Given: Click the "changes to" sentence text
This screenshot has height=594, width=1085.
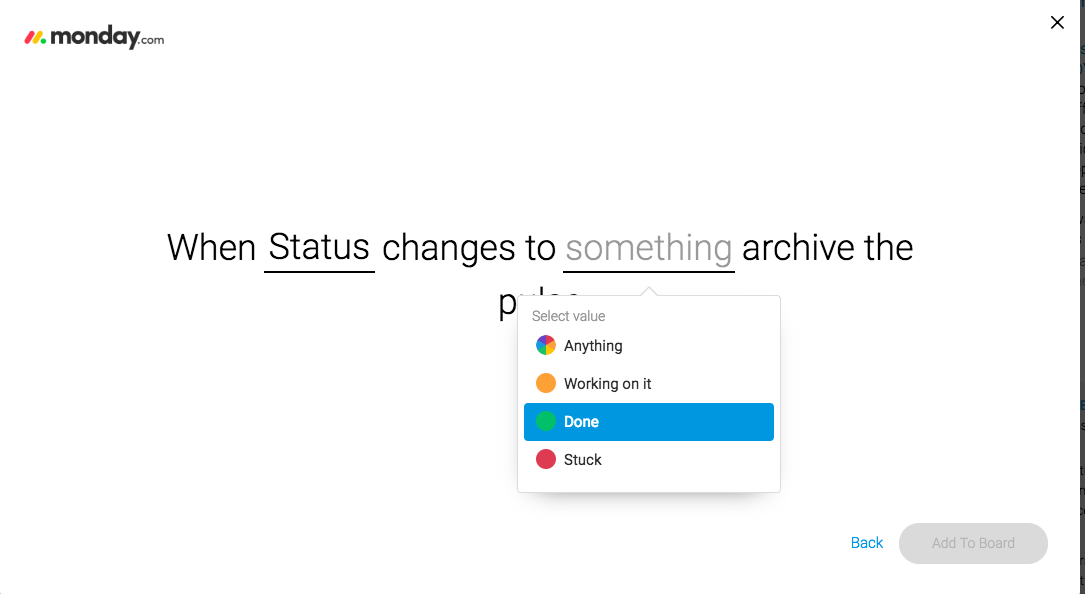Looking at the screenshot, I should click(x=468, y=248).
